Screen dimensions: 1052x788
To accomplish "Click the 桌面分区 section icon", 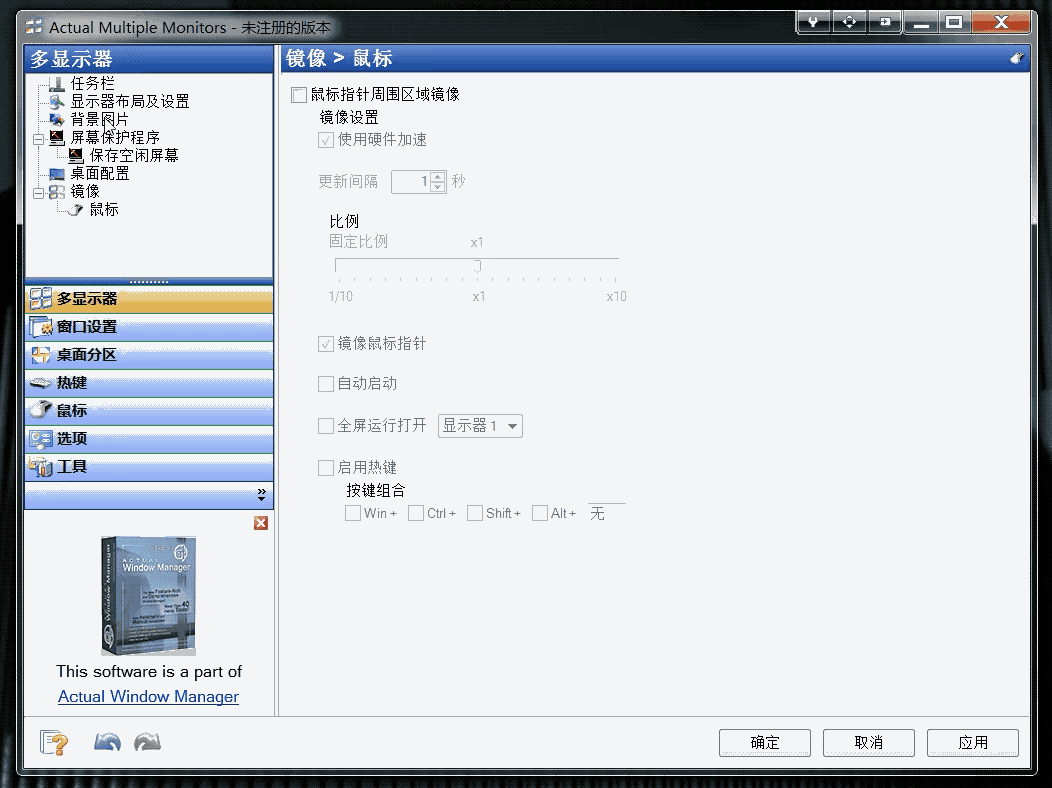I will 41,355.
